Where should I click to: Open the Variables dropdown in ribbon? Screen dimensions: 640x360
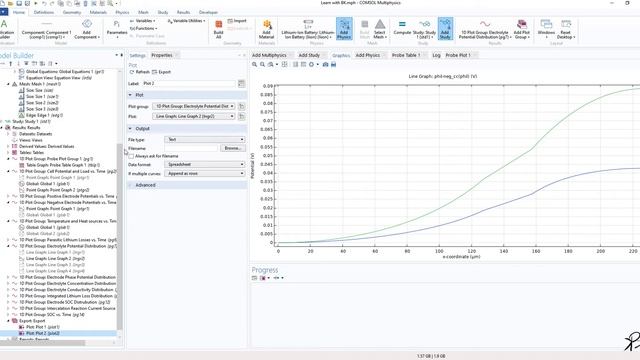(x=142, y=21)
